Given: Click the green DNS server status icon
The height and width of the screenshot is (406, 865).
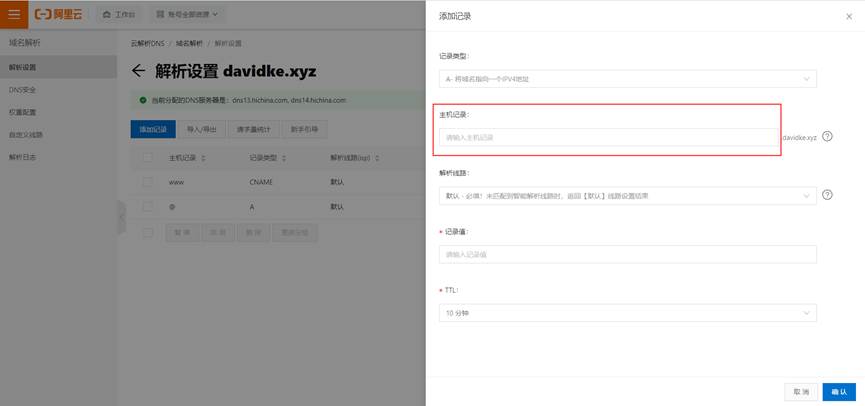Looking at the screenshot, I should pos(143,100).
